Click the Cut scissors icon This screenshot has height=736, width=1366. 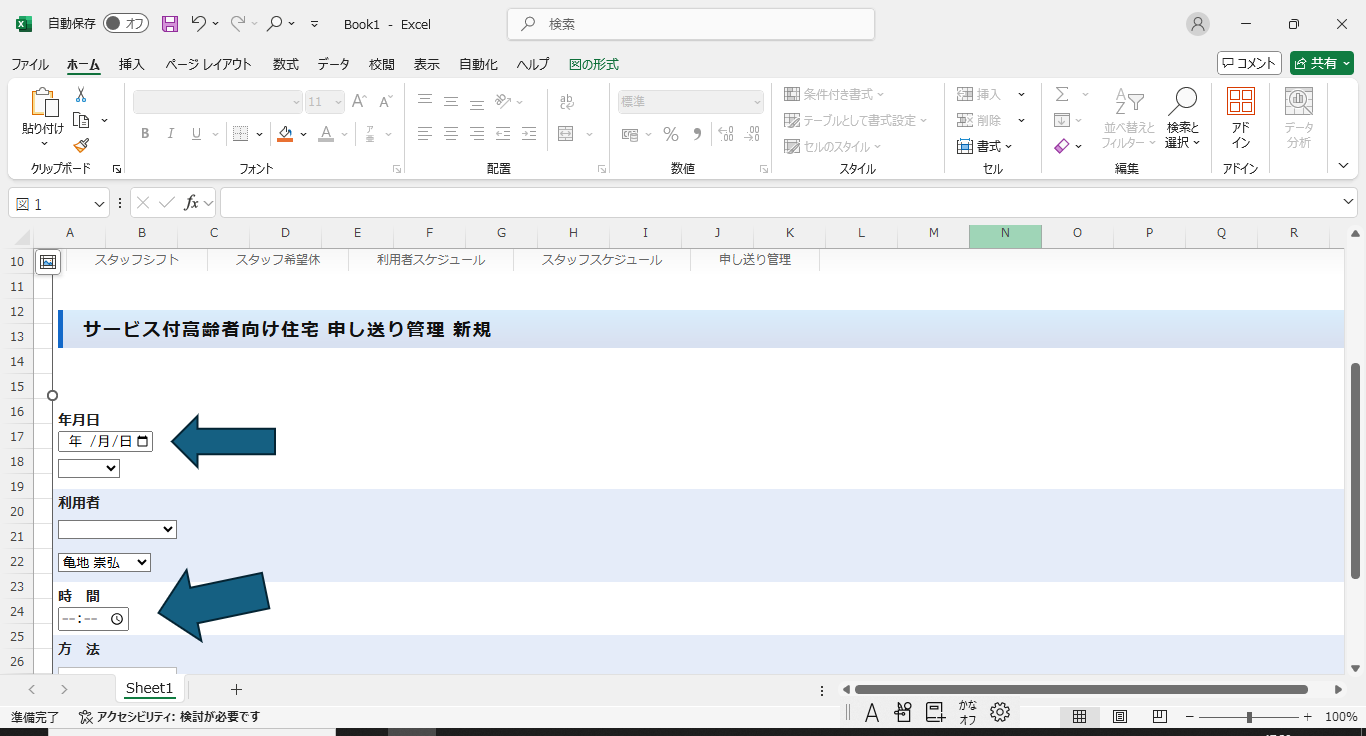[x=81, y=94]
